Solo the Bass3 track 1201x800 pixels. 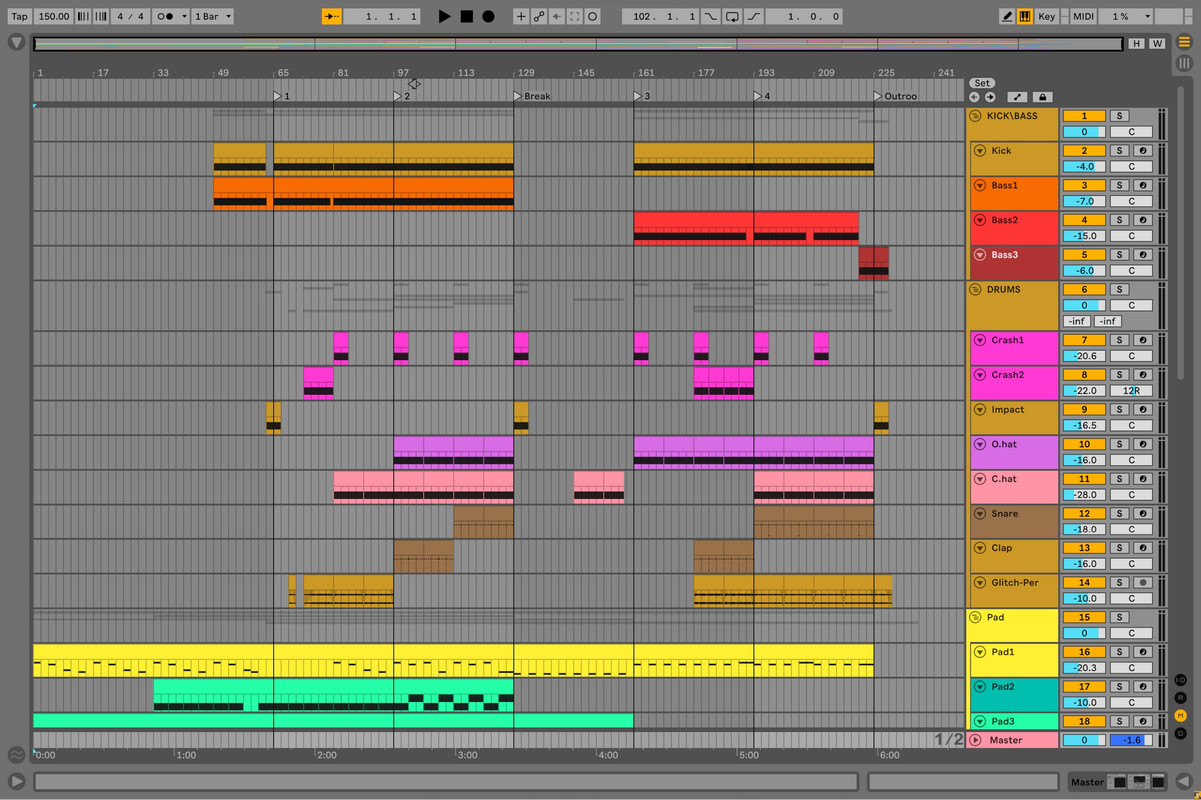coord(1120,255)
